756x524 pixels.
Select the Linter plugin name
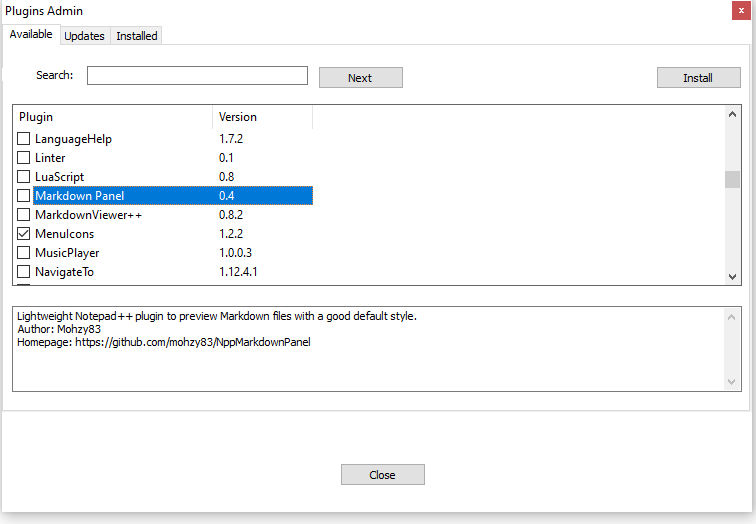click(50, 158)
